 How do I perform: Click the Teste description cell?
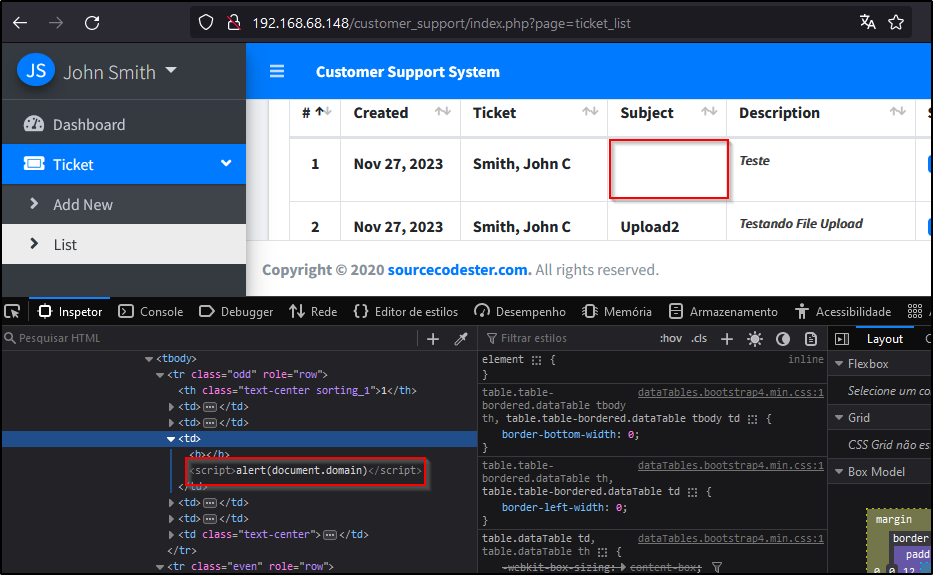pyautogui.click(x=754, y=161)
